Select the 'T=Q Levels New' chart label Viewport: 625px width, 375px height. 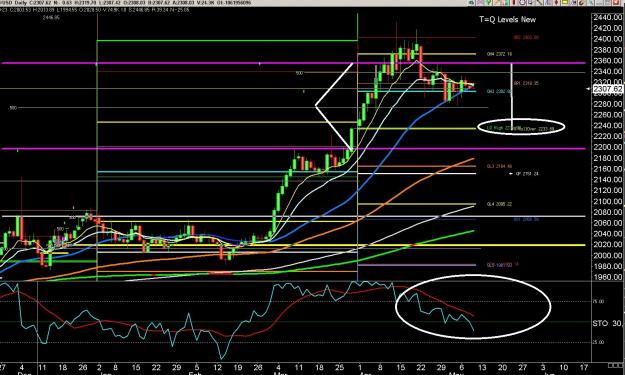[507, 20]
